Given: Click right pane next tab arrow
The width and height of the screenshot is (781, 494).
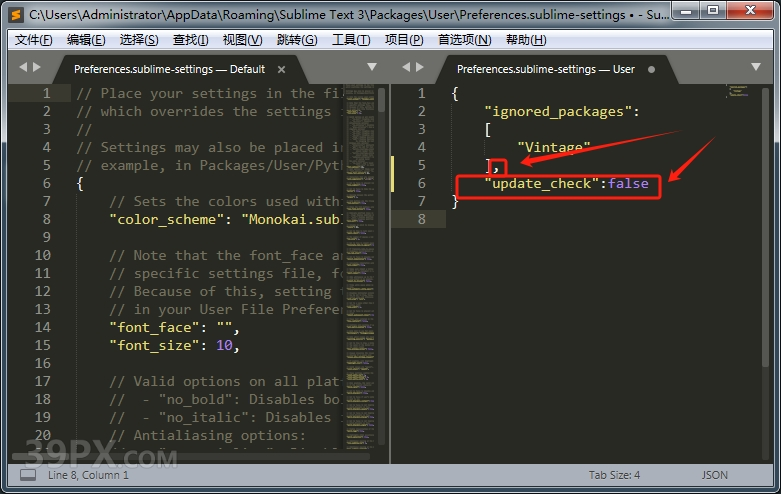Looking at the screenshot, I should (x=419, y=67).
